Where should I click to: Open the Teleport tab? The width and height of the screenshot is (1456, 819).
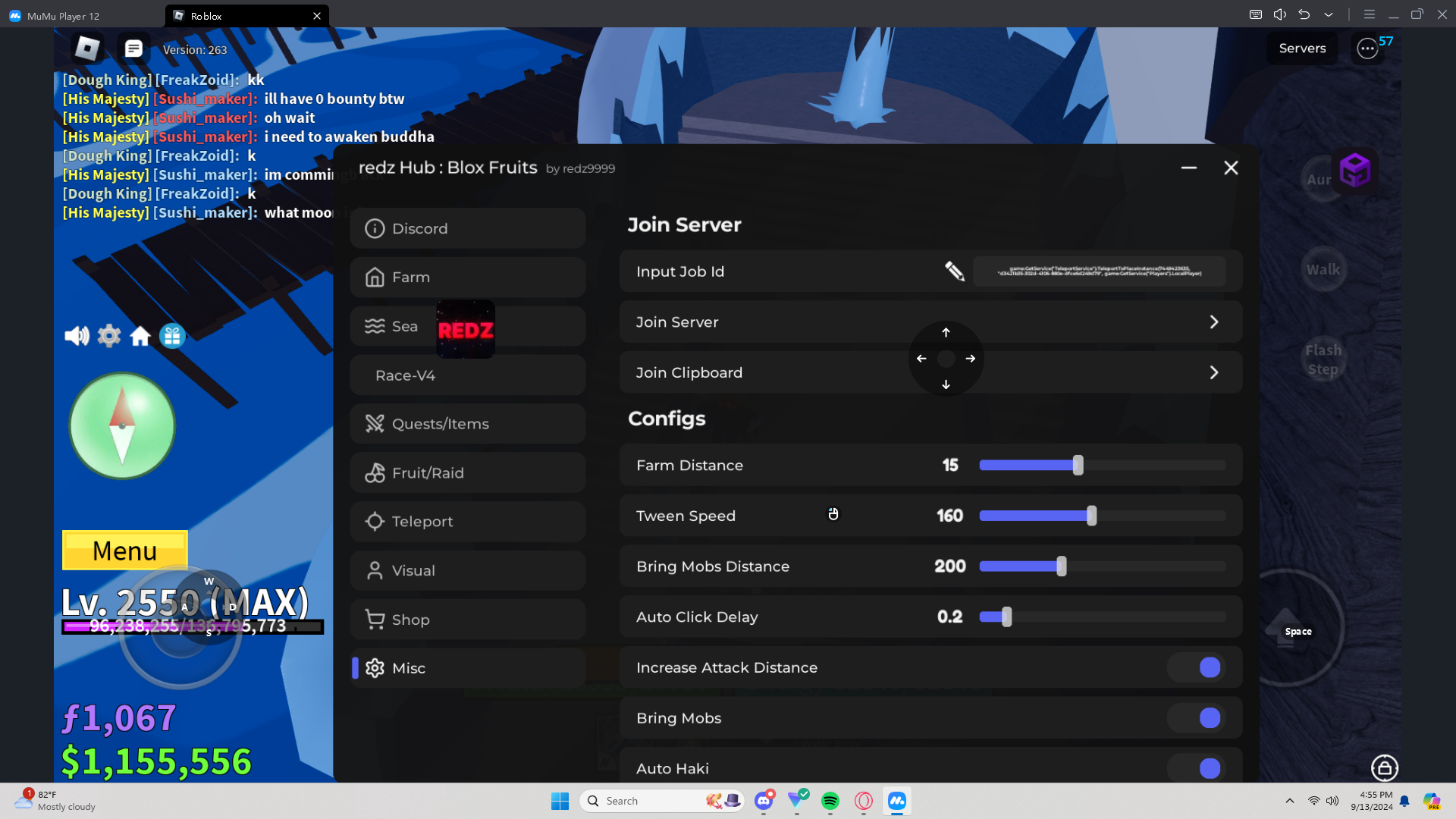pyautogui.click(x=468, y=522)
